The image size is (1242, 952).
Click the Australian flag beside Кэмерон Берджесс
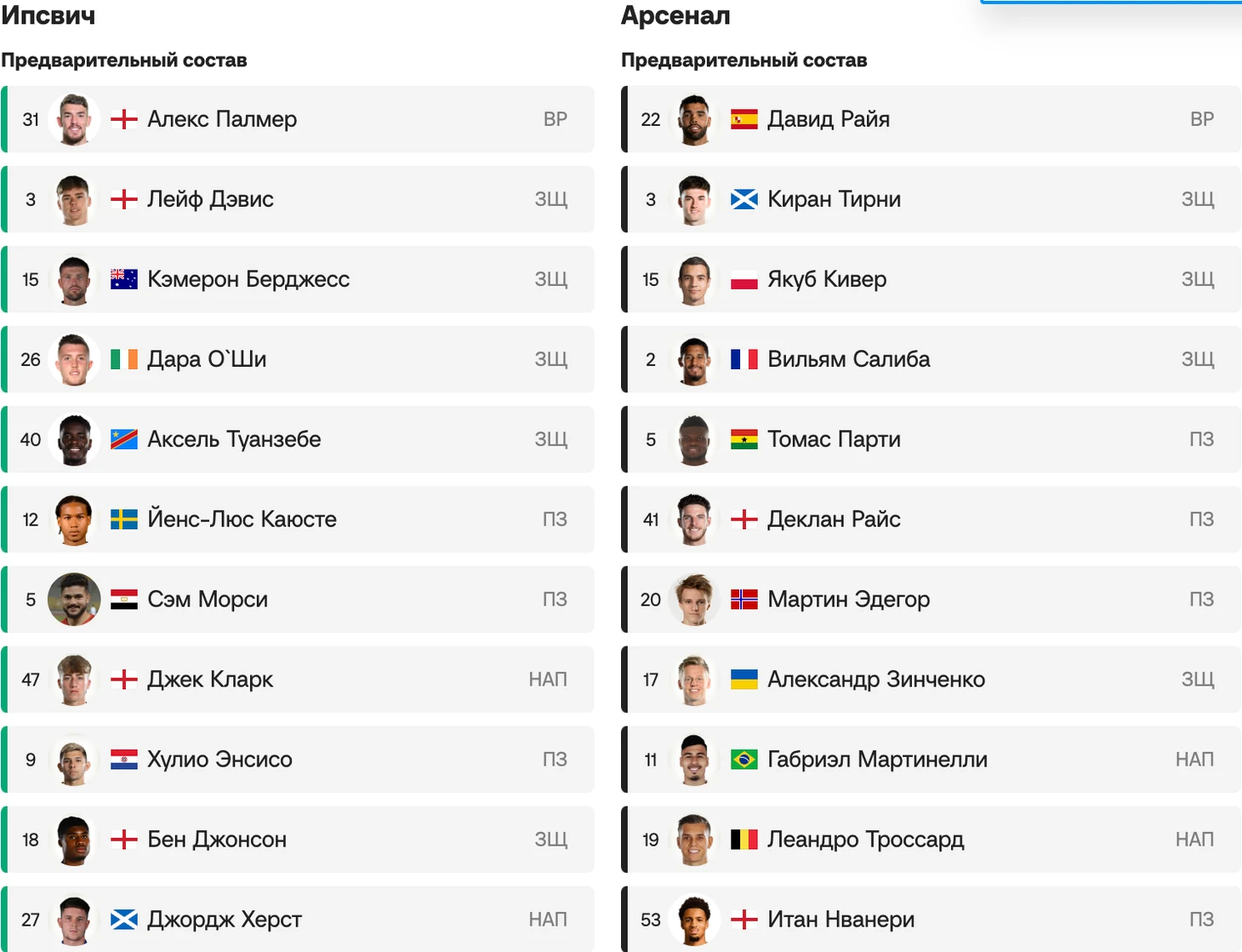tap(124, 279)
